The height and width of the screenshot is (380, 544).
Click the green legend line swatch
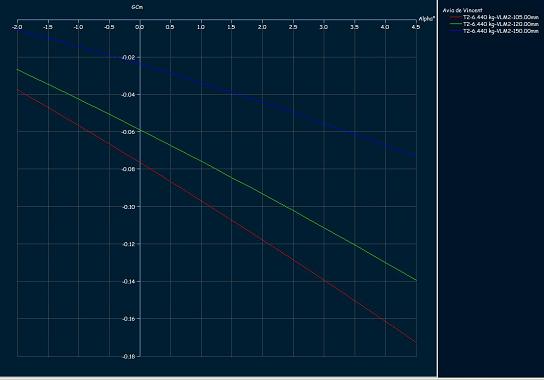(x=455, y=24)
